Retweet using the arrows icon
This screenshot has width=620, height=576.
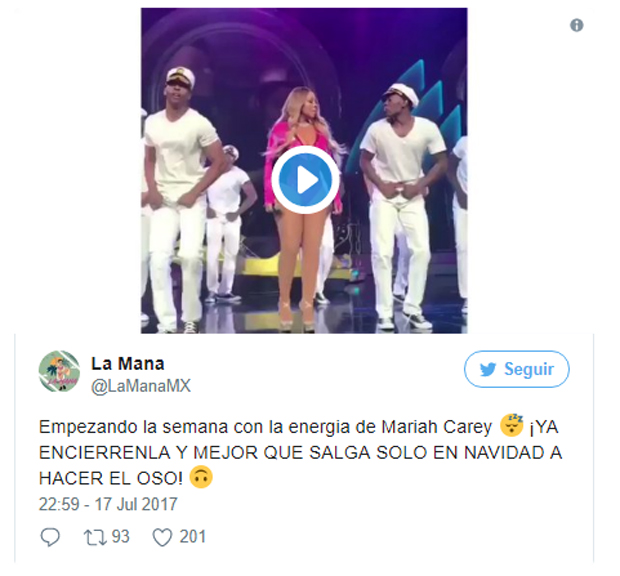coord(95,538)
